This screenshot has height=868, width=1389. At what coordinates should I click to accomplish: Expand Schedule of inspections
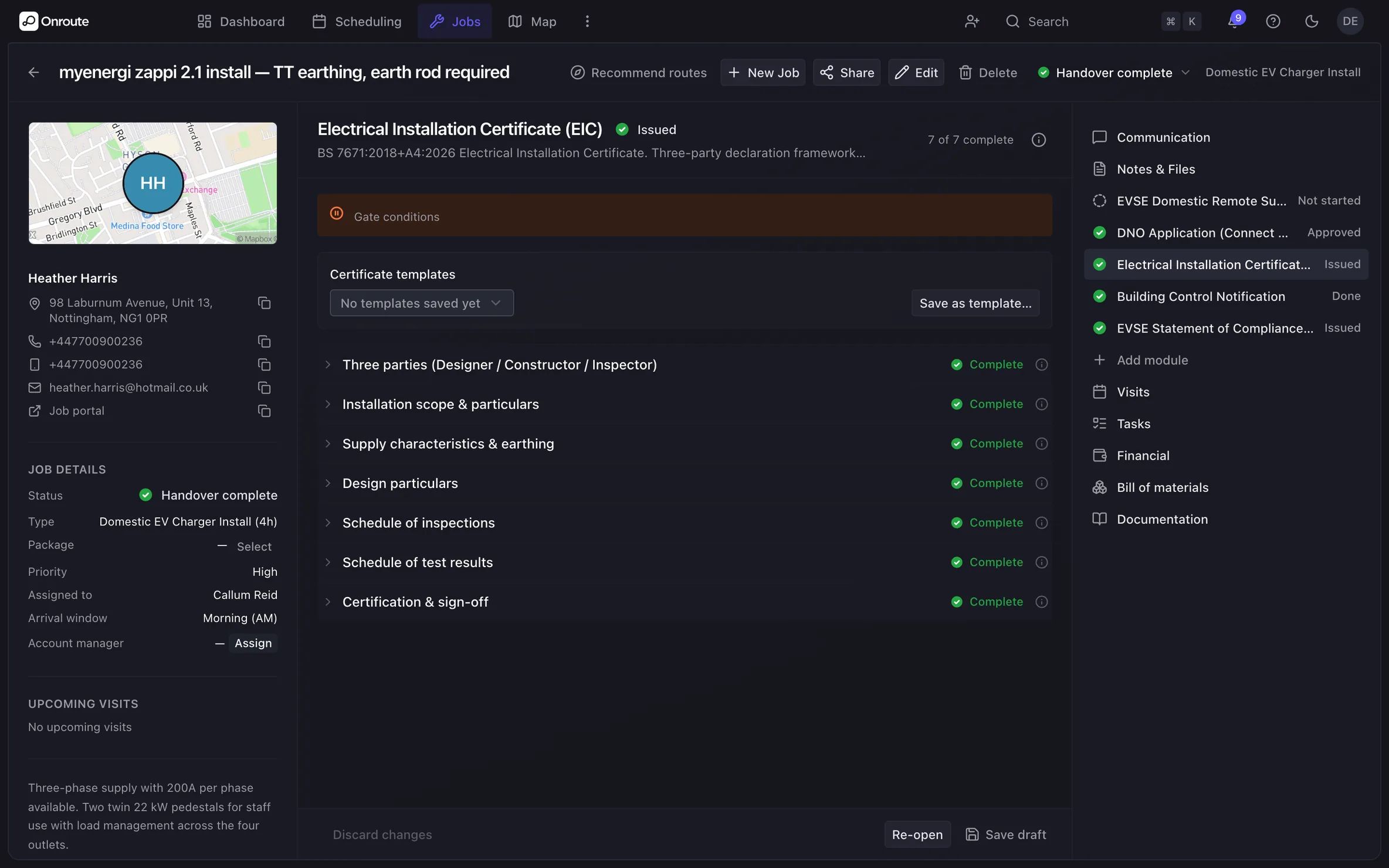click(x=328, y=523)
